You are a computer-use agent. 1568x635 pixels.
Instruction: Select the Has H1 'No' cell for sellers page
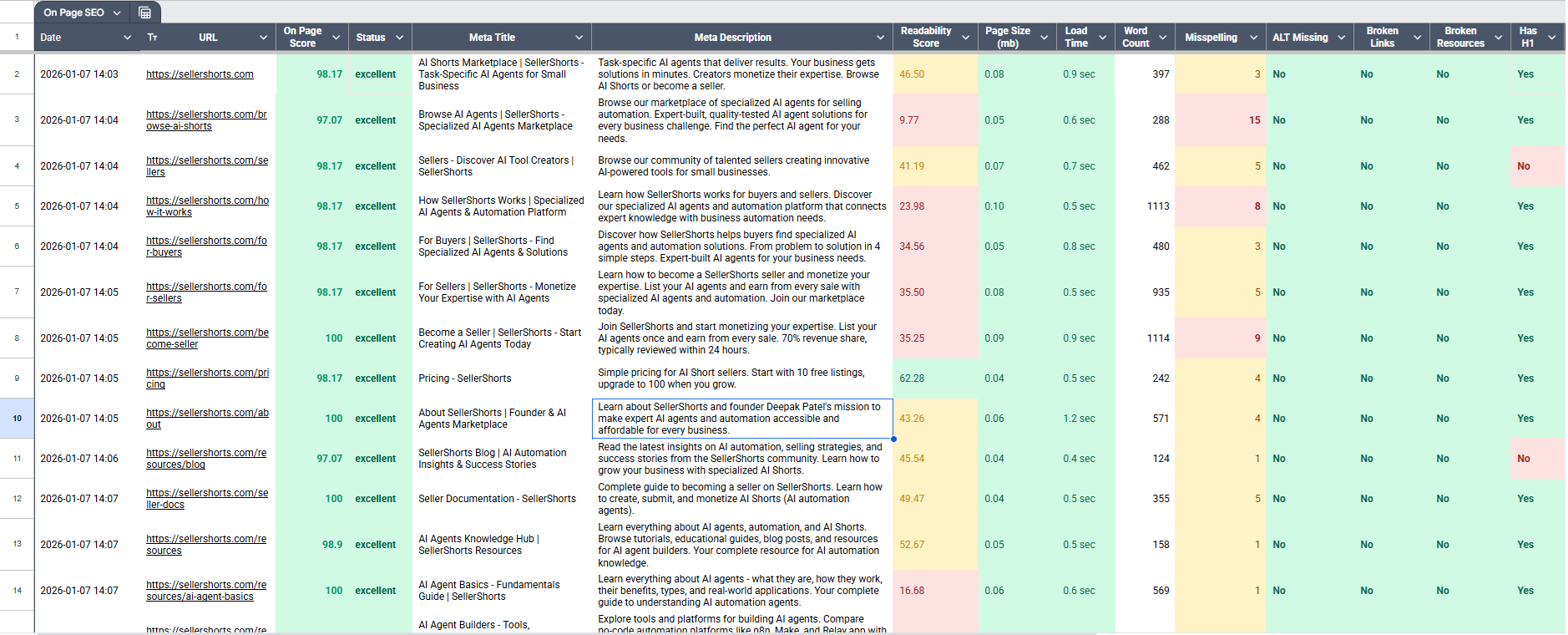coord(1537,166)
